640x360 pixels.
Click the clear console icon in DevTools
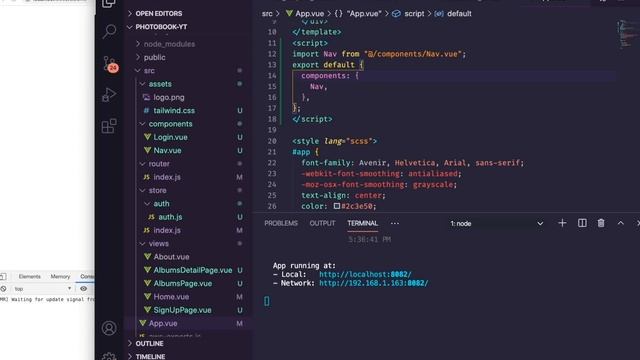[x=4, y=289]
